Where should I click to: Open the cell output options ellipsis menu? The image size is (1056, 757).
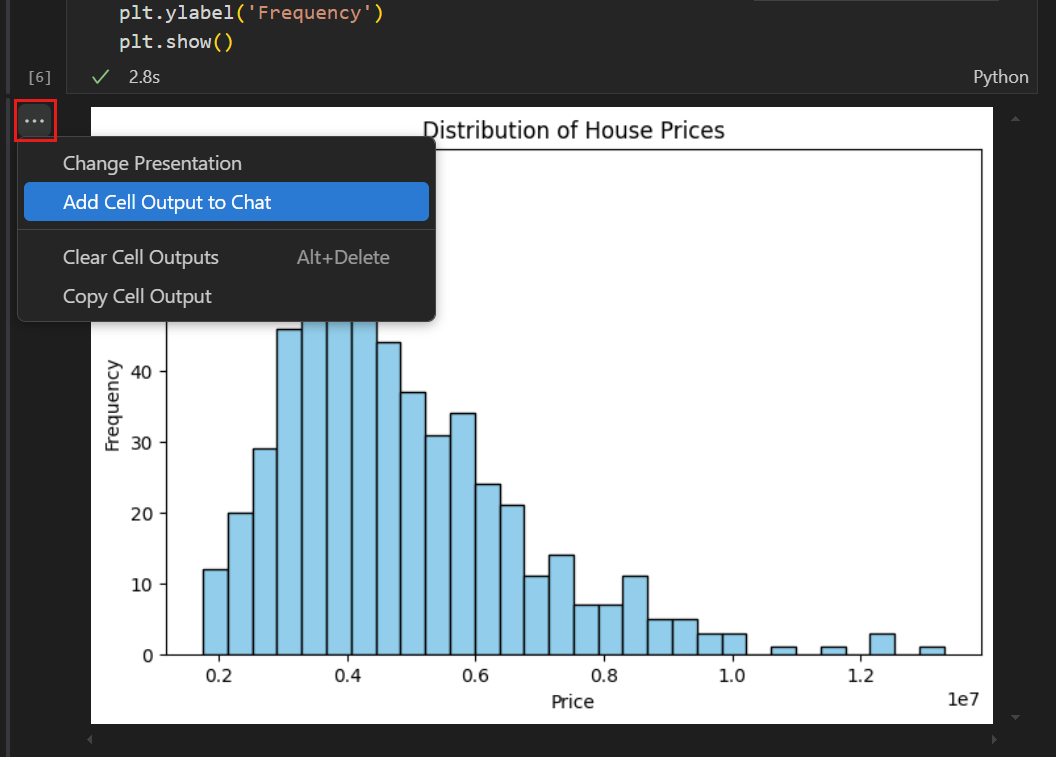click(35, 120)
